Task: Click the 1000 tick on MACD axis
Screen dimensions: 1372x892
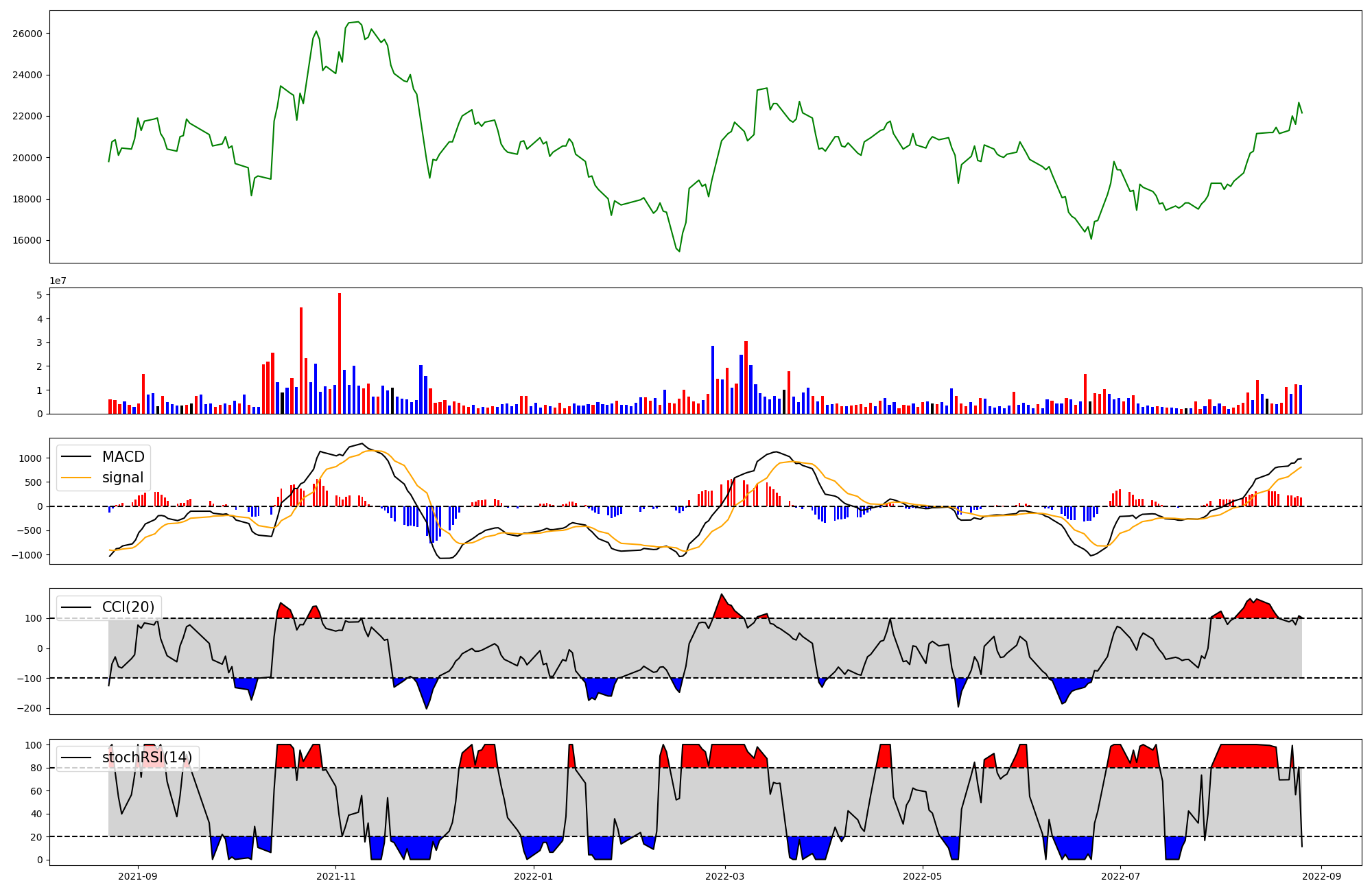Action: [31, 458]
